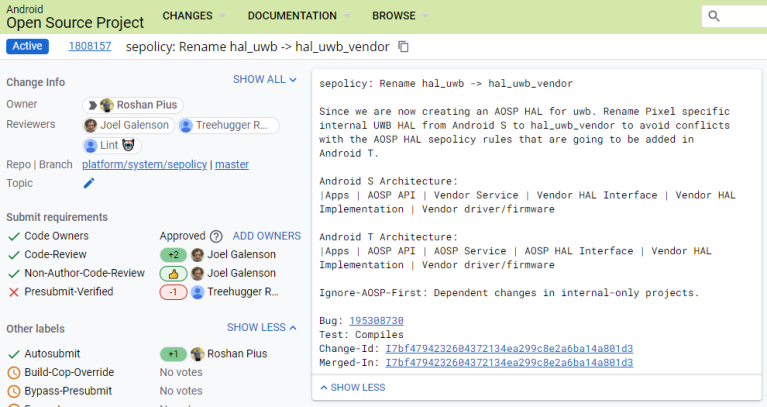
Task: Click Treehugger R... in Presubmit-Verified row
Action: [x=243, y=292]
